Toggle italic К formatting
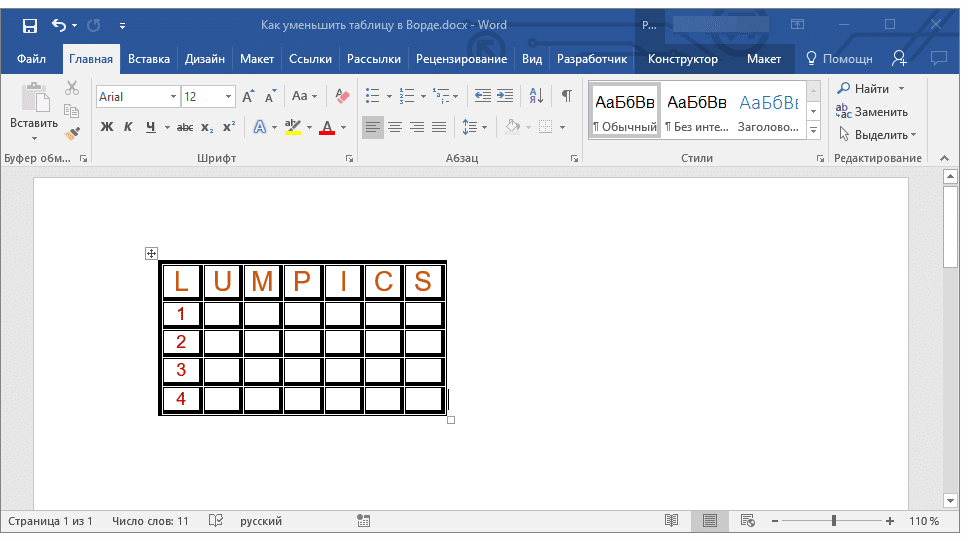 click(x=128, y=127)
